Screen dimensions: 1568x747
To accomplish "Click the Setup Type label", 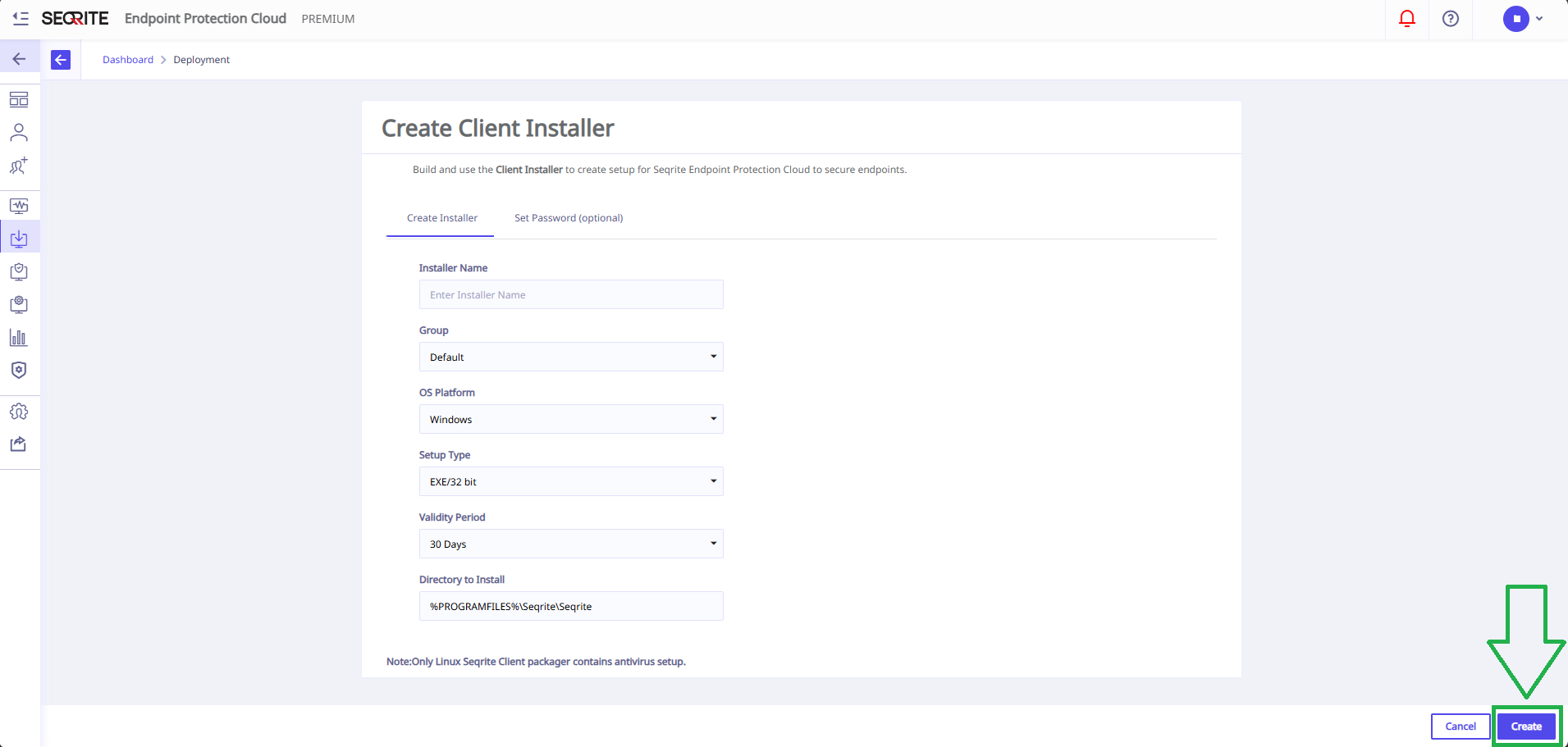I will [x=445, y=455].
